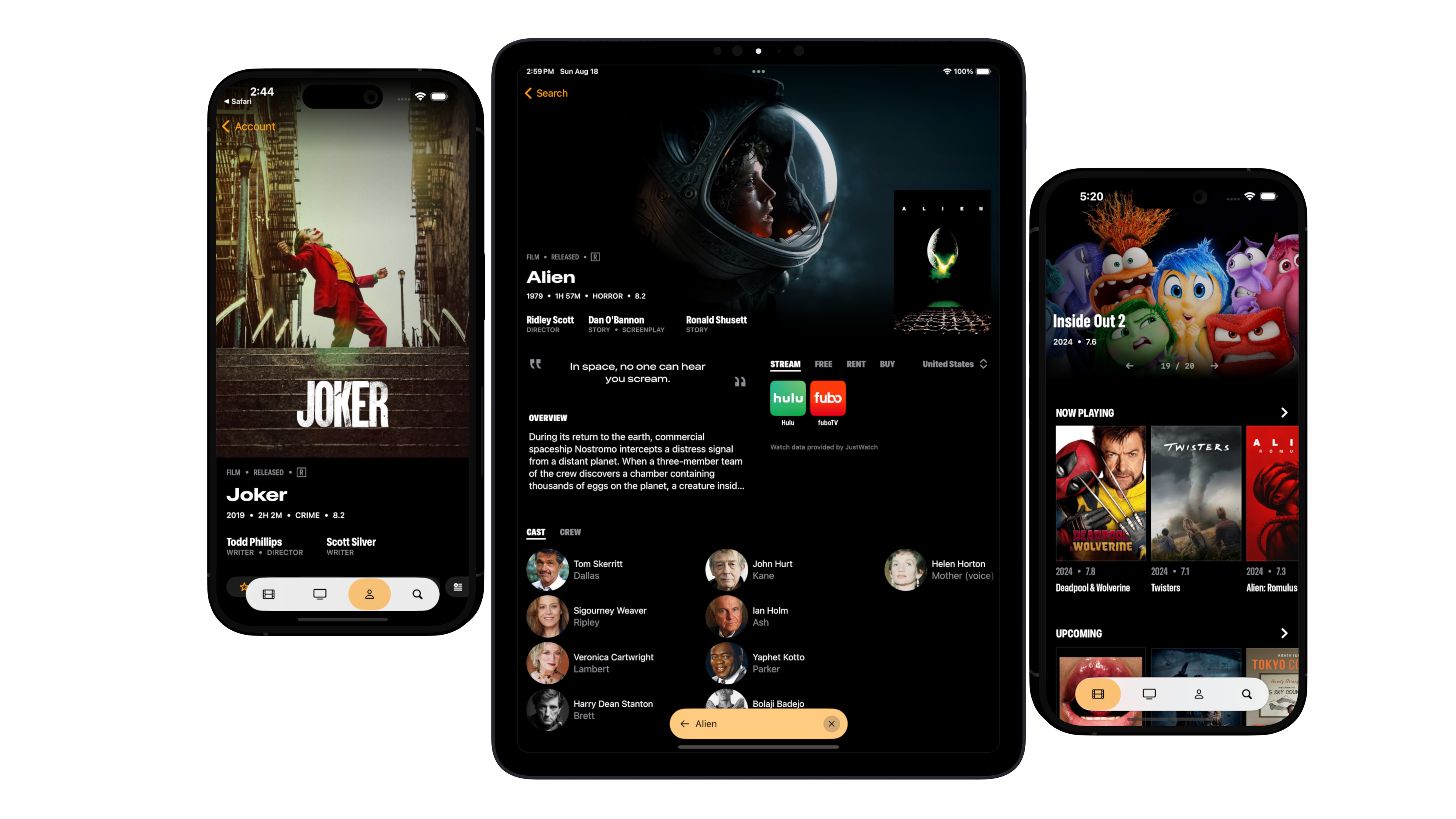Select the CAST tab on Alien detail page
Image resolution: width=1456 pixels, height=819 pixels.
click(536, 531)
